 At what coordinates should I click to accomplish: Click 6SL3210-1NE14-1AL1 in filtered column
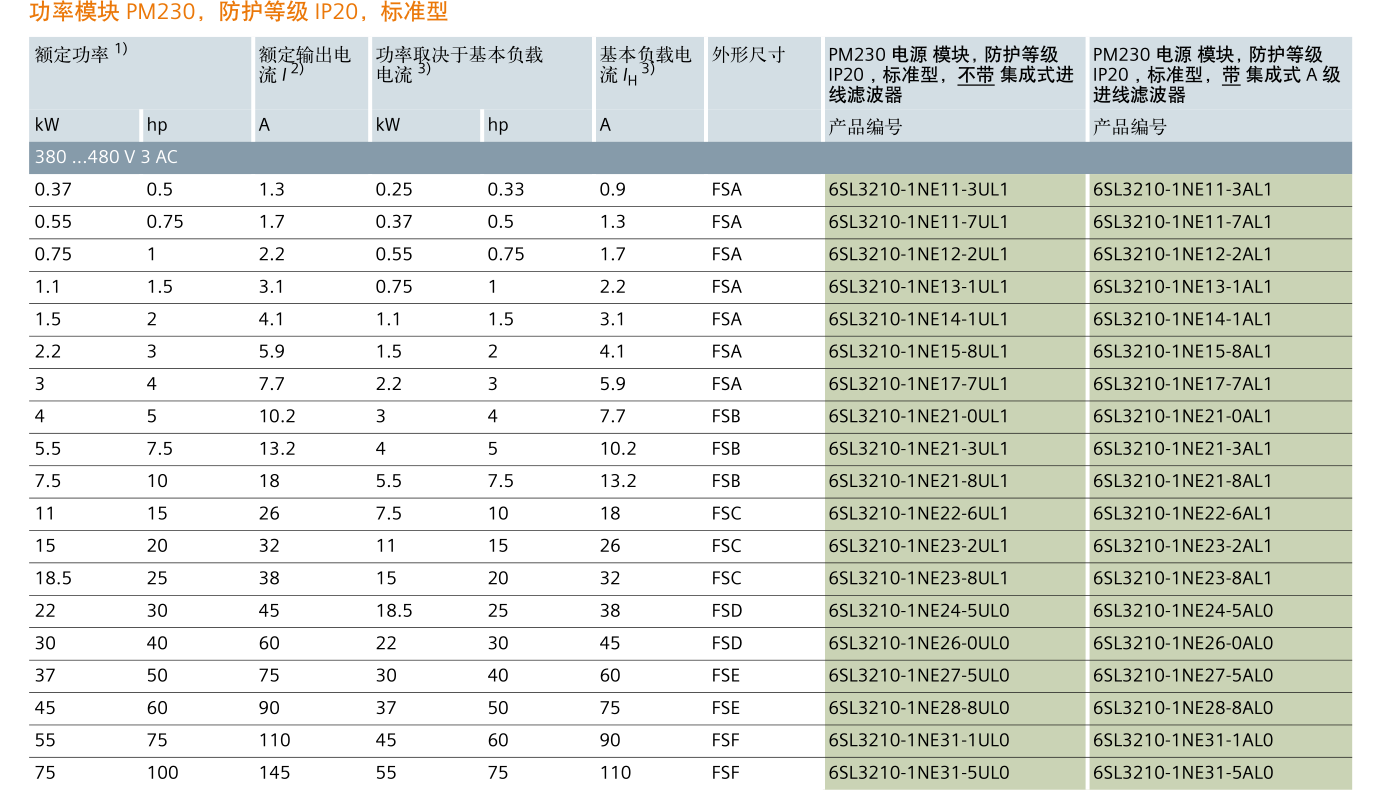(1183, 319)
